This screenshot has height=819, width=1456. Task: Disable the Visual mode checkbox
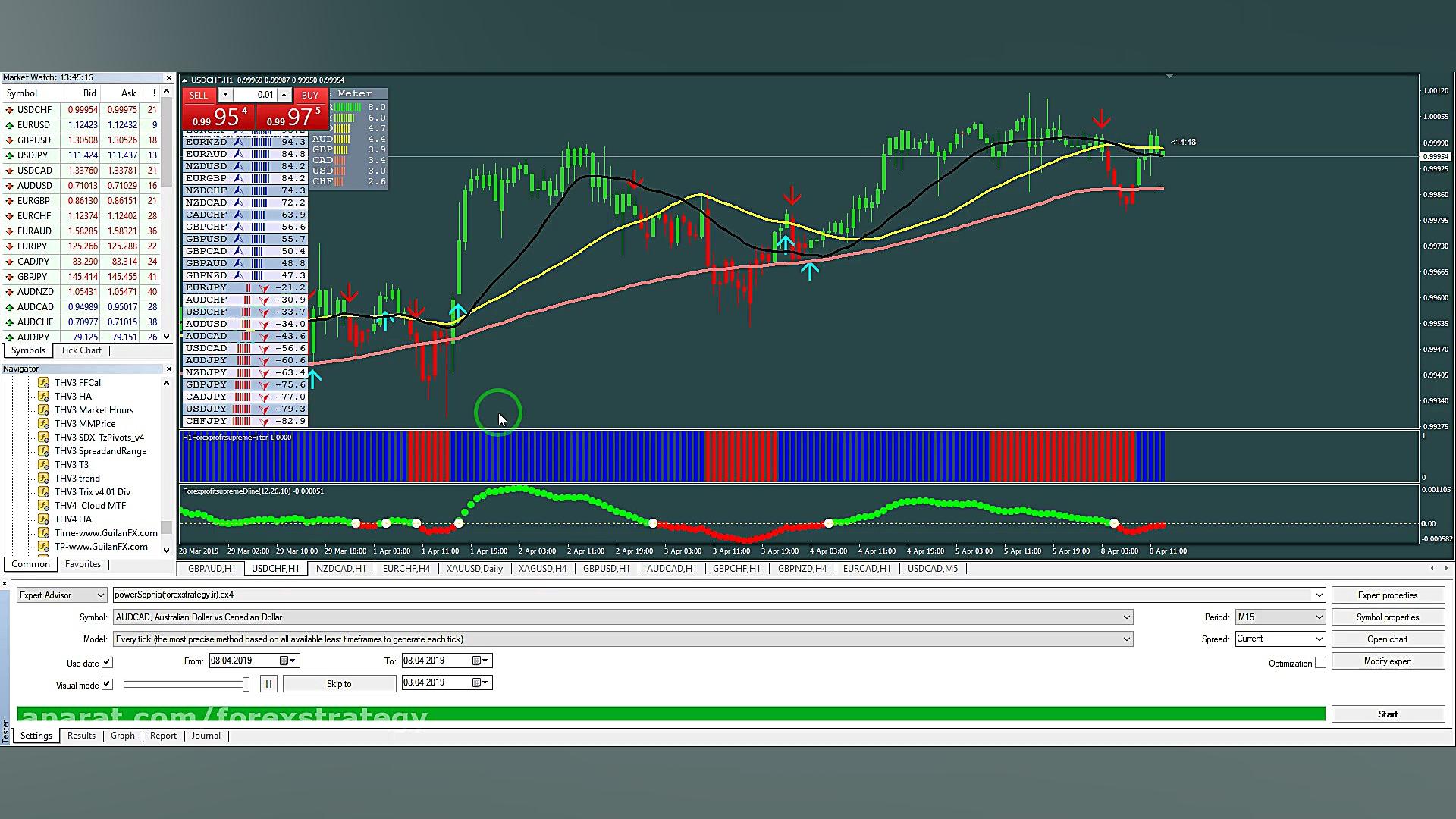click(106, 684)
